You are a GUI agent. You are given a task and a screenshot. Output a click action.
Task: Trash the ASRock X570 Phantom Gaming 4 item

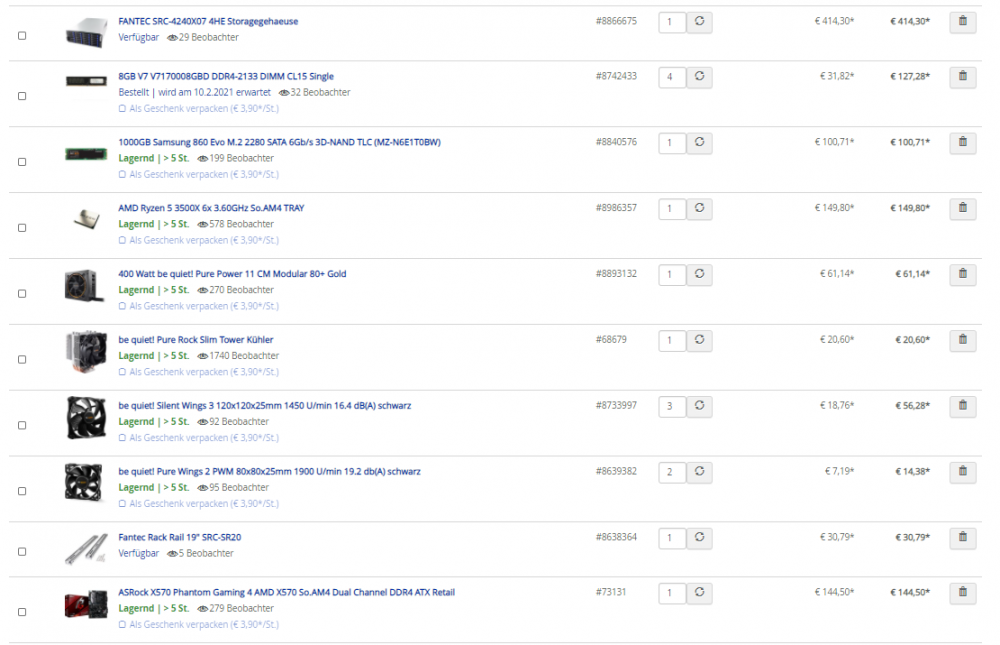point(962,593)
